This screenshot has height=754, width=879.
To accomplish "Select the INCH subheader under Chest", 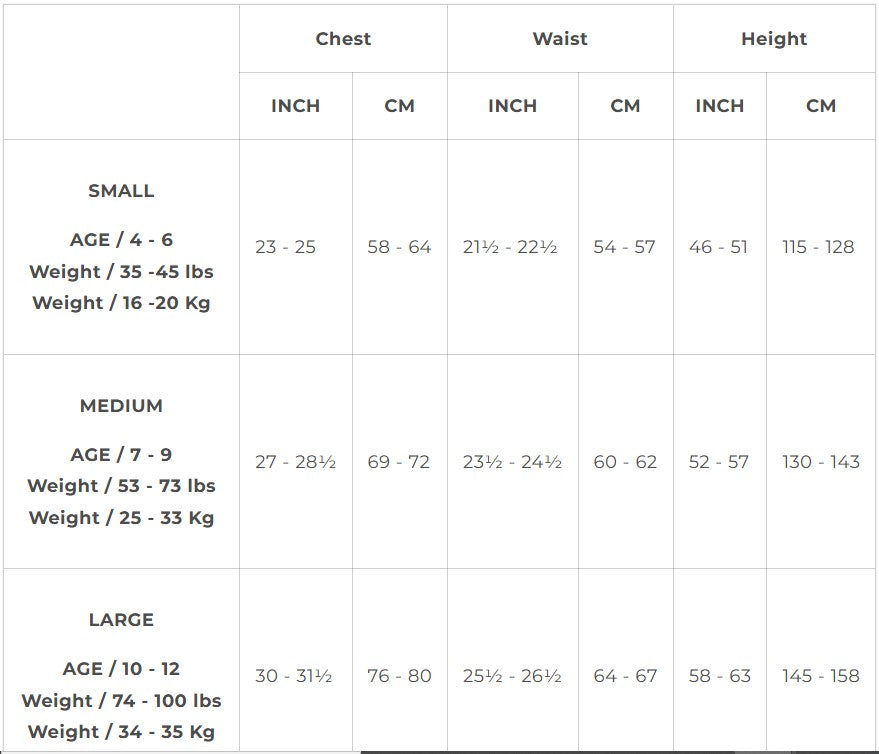I will point(295,106).
